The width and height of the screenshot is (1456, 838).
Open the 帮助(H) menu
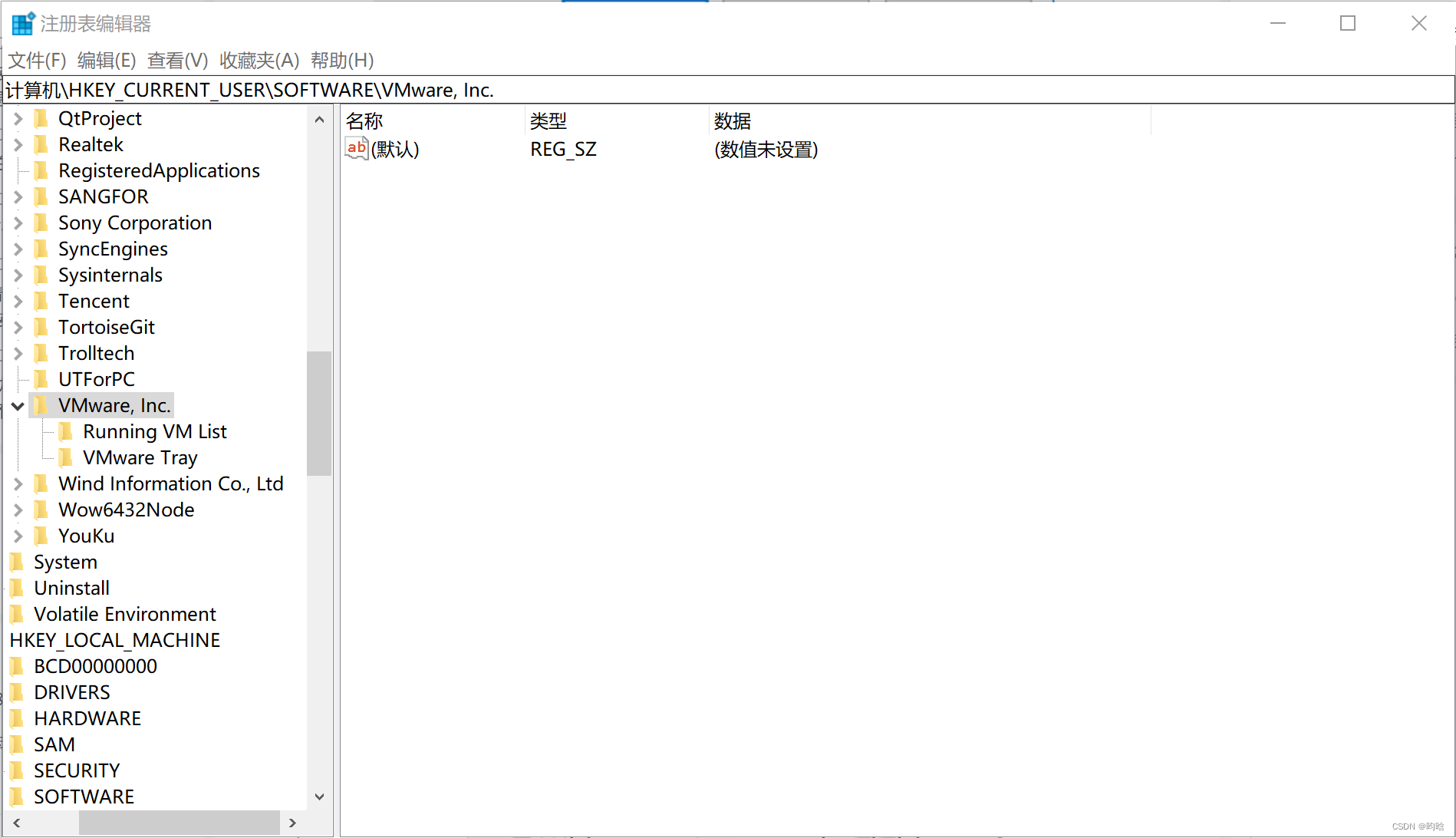(x=341, y=61)
